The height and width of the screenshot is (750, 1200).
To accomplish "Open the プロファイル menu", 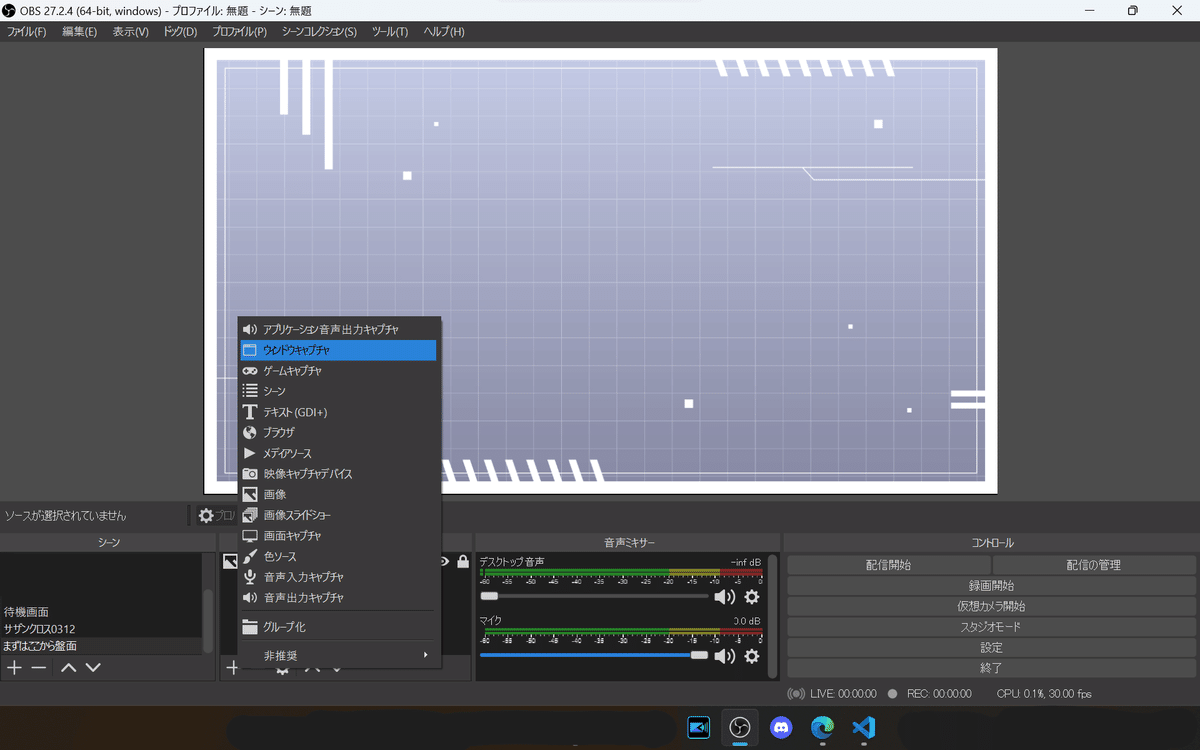I will click(x=240, y=32).
